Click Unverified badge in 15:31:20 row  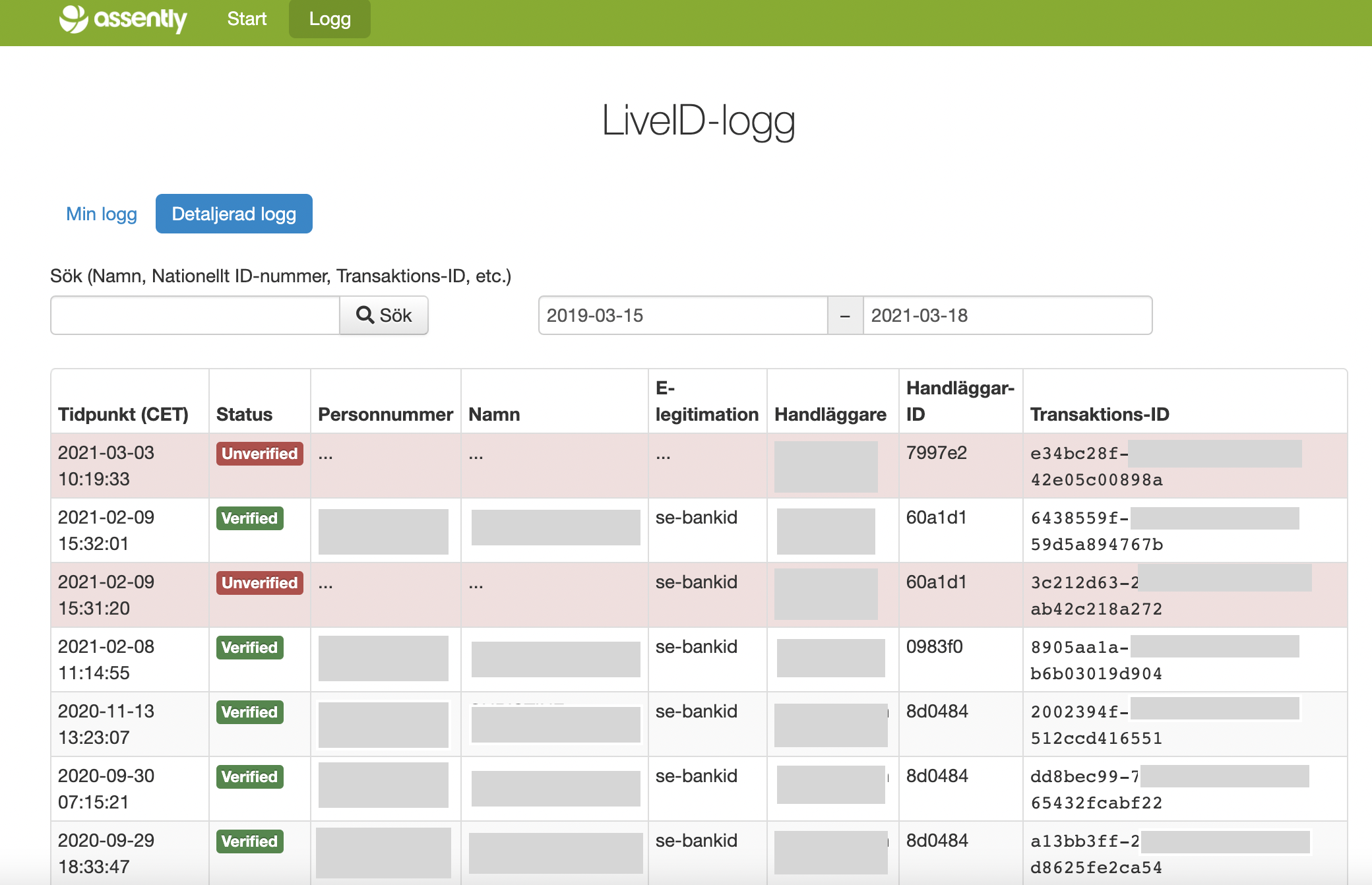260,583
